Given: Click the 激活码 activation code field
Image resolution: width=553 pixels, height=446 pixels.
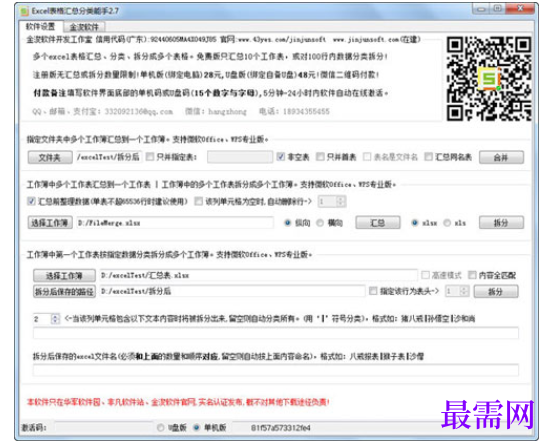Looking at the screenshot, I should pos(104,428).
